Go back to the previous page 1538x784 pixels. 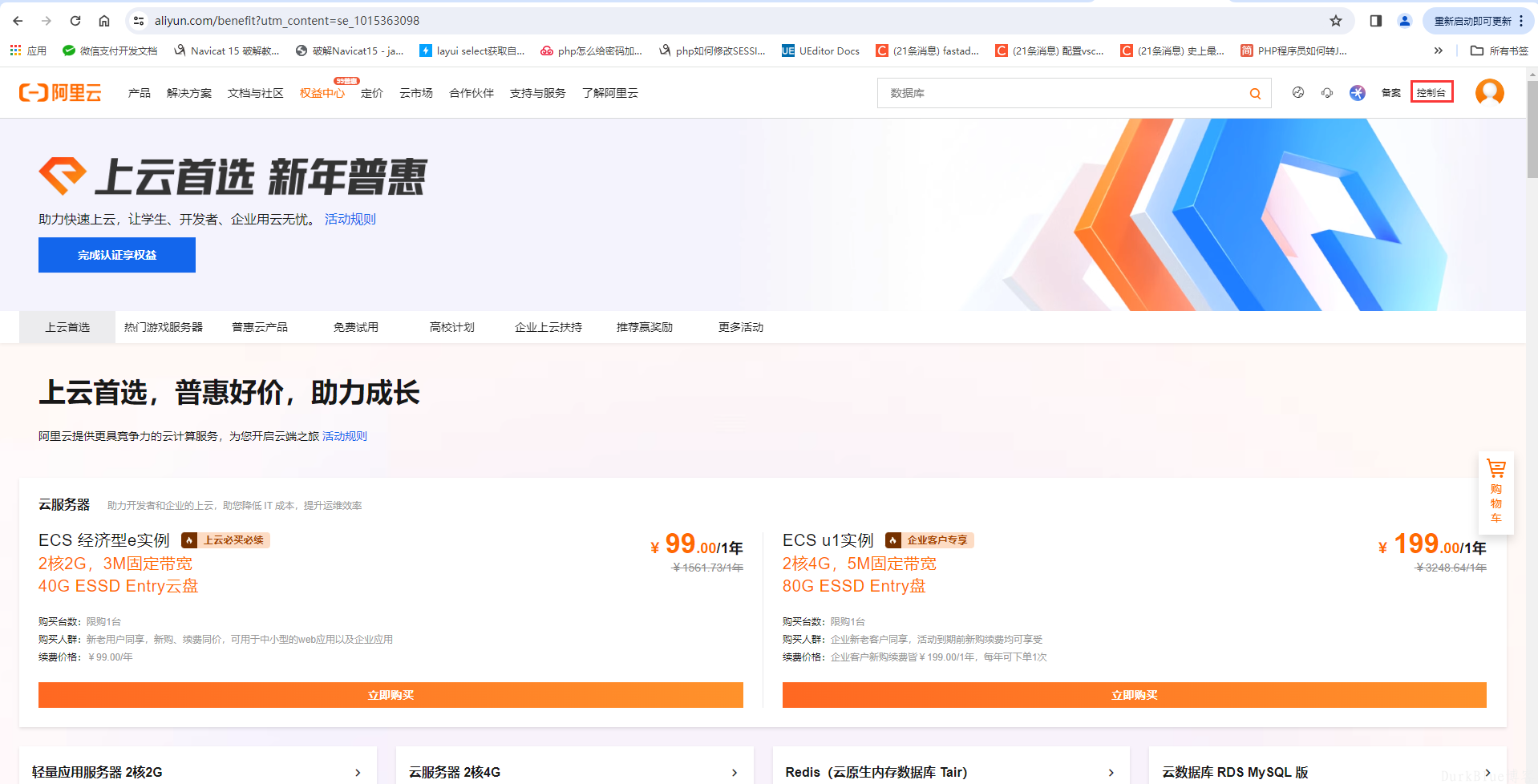coord(18,21)
